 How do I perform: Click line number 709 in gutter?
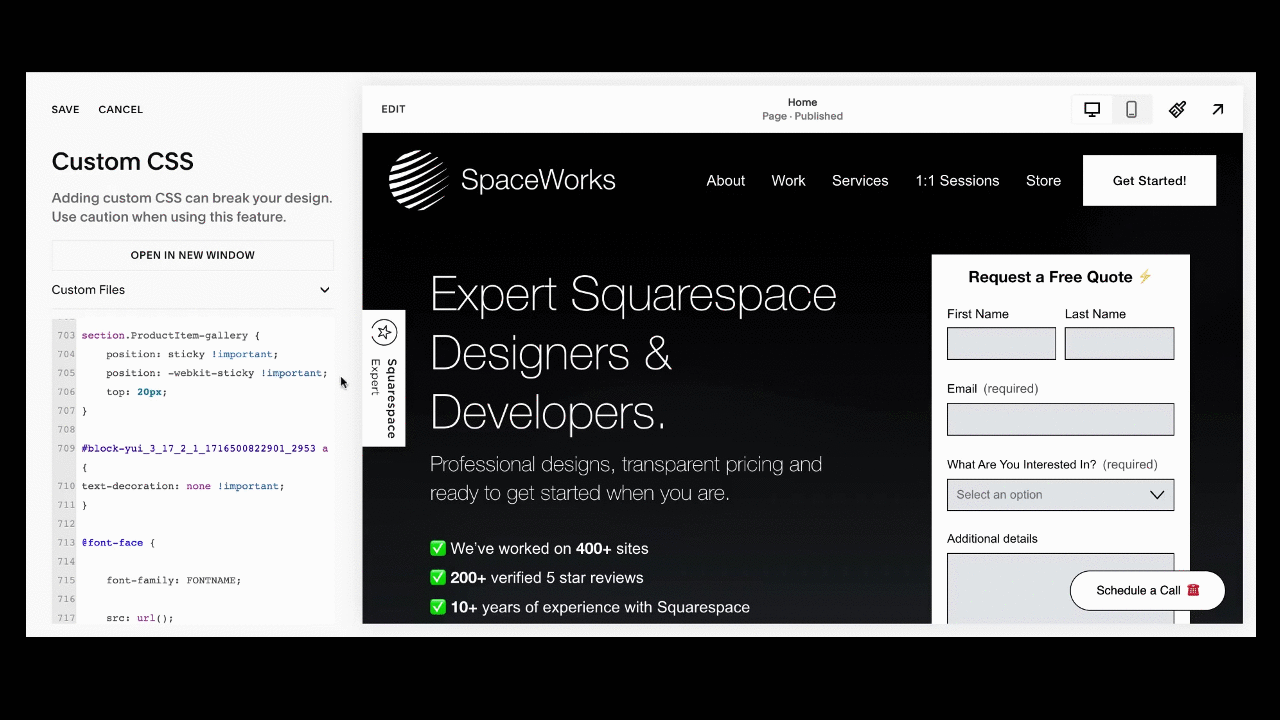click(x=66, y=448)
